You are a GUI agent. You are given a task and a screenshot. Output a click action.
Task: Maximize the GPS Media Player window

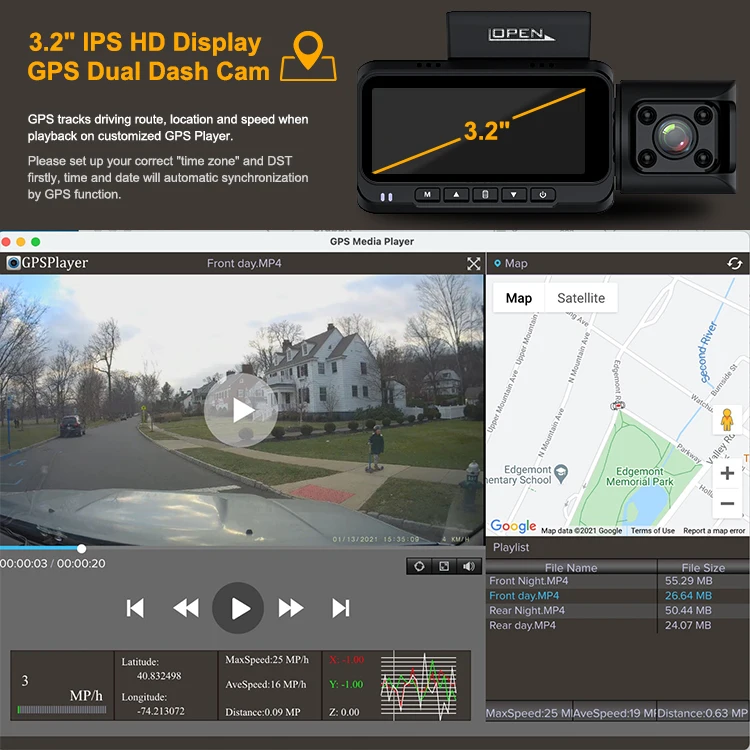click(x=35, y=242)
